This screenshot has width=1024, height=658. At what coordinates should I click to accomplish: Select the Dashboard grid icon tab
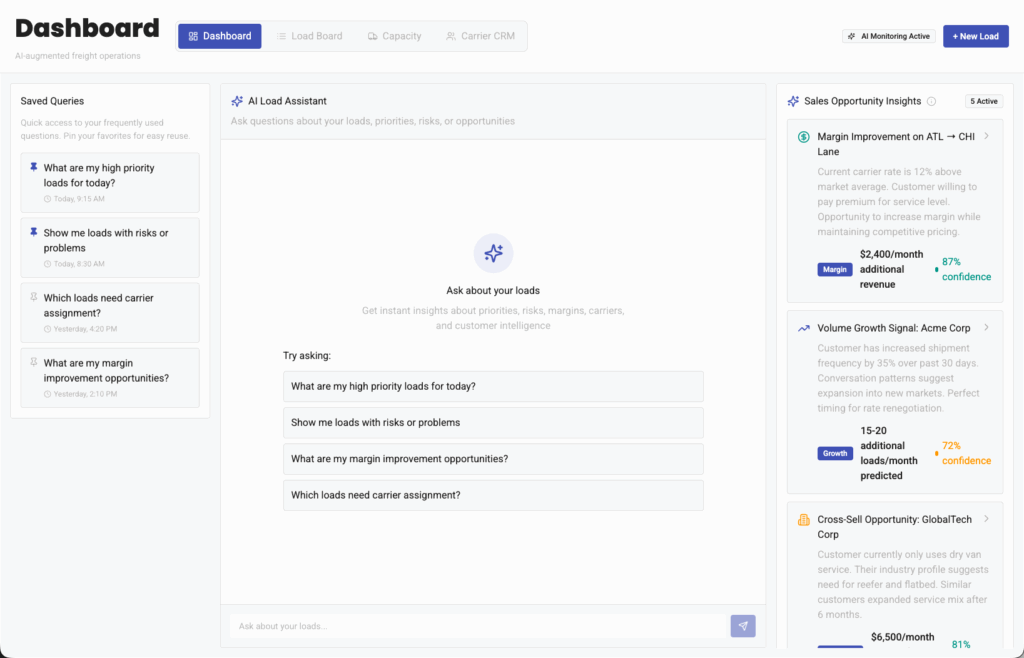click(x=191, y=36)
